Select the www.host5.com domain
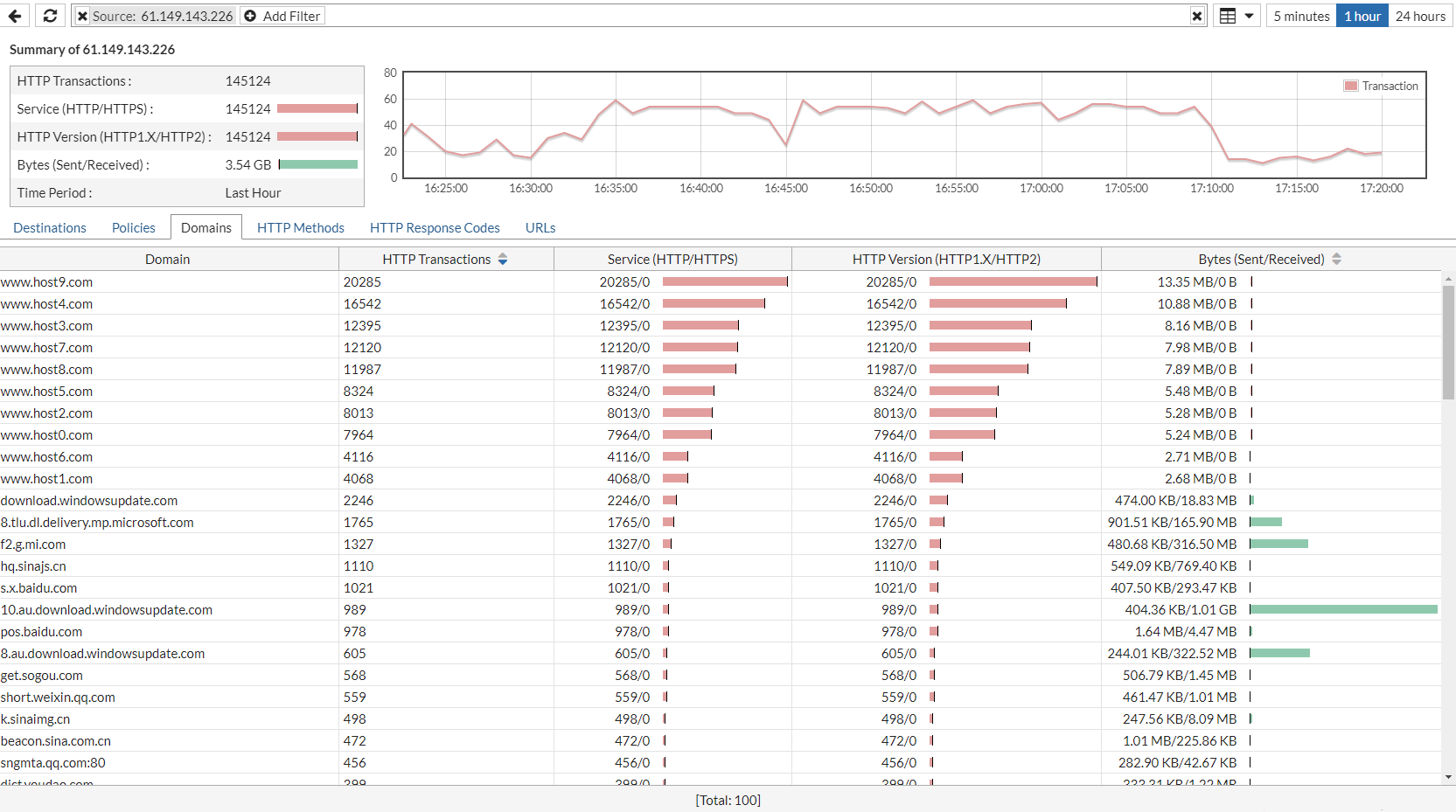Image resolution: width=1456 pixels, height=812 pixels. pyautogui.click(x=46, y=392)
